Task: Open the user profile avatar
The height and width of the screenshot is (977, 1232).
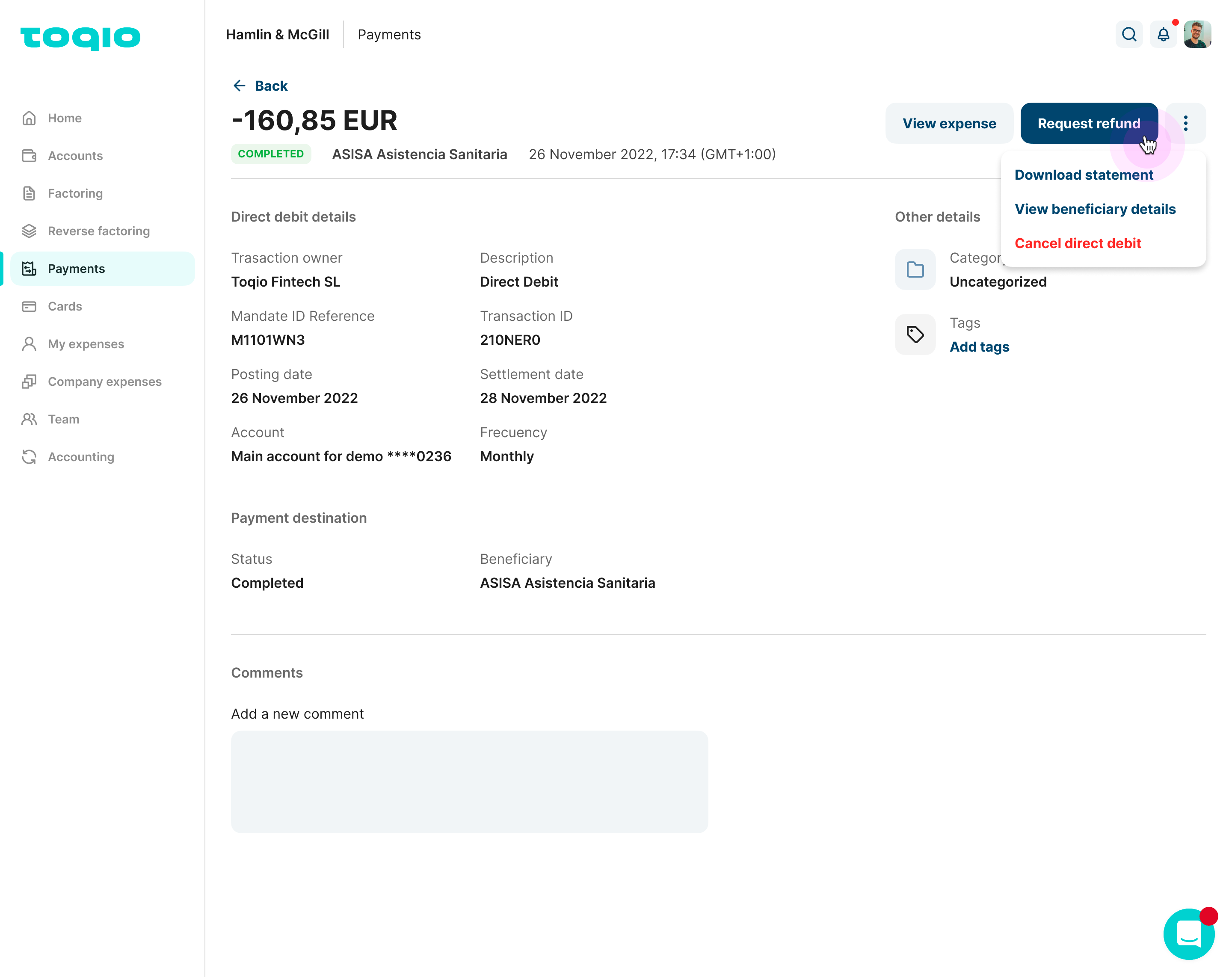Action: pyautogui.click(x=1197, y=35)
